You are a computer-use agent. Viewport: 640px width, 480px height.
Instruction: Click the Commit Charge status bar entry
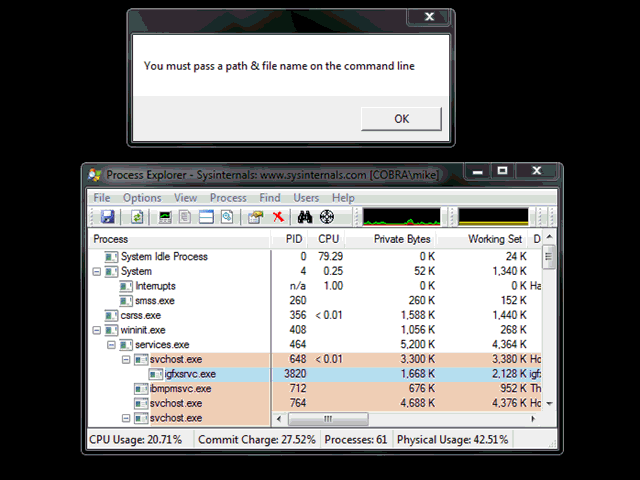coord(257,440)
